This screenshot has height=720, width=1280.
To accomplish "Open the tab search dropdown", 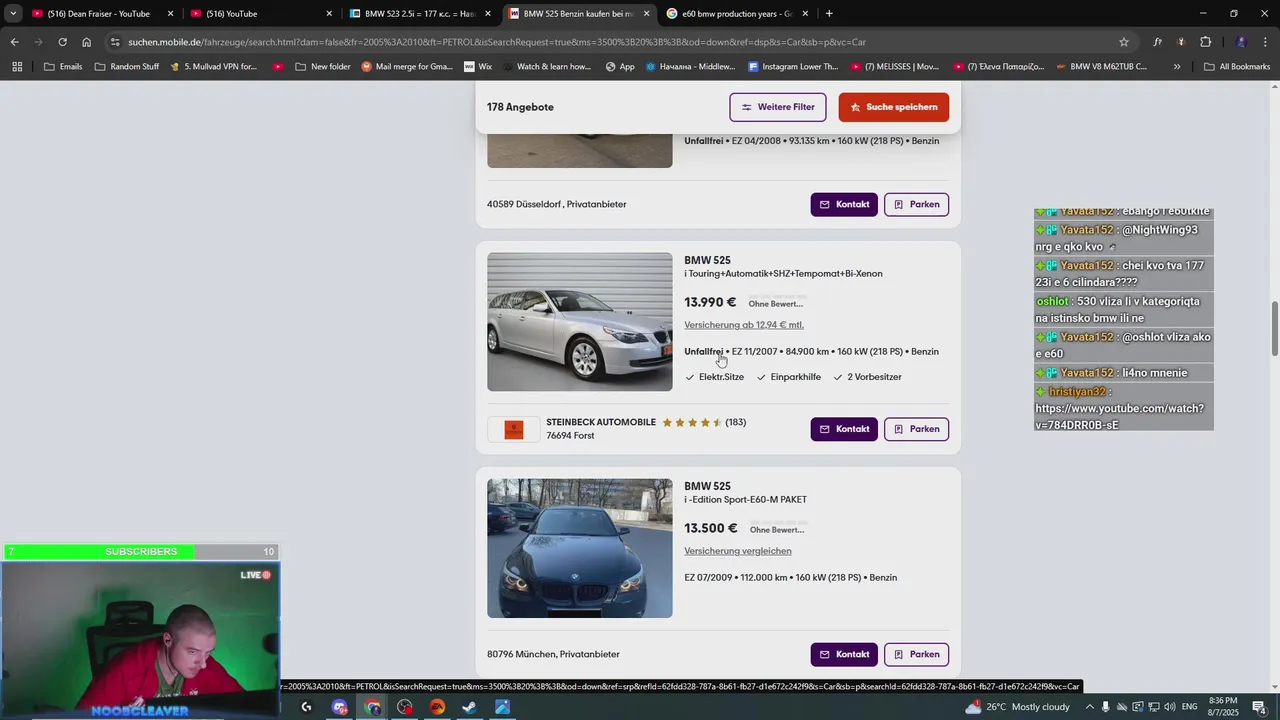I will click(x=13, y=14).
